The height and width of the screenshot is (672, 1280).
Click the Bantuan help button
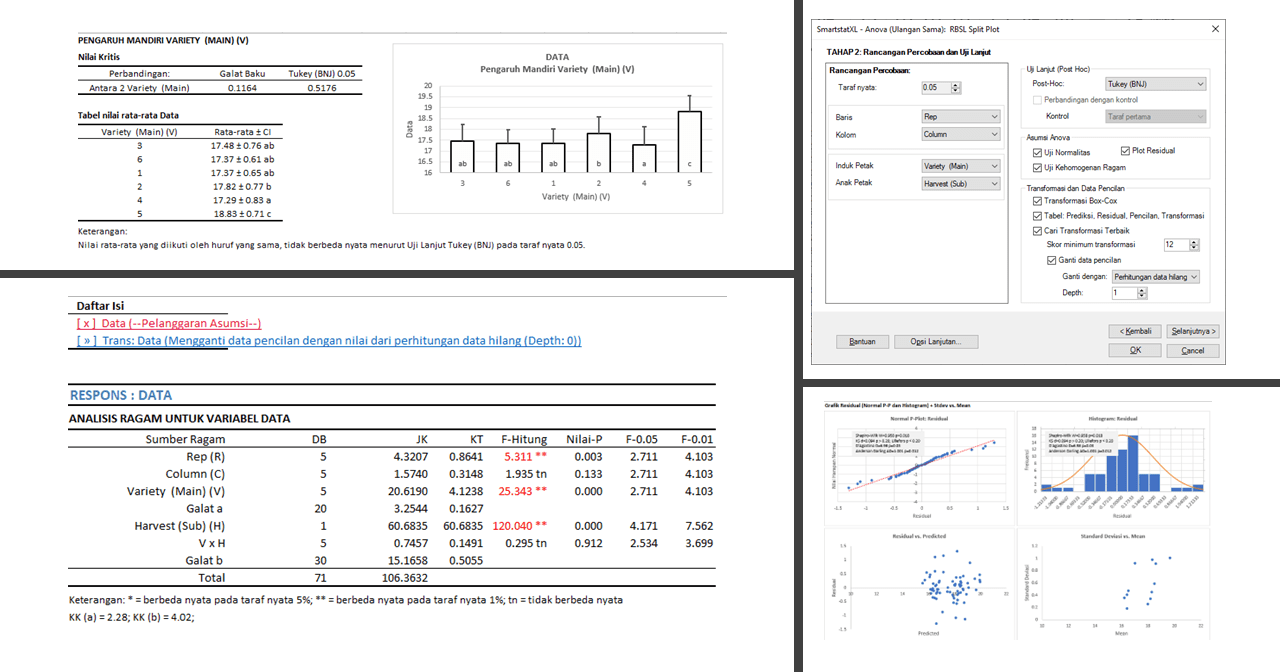861,341
